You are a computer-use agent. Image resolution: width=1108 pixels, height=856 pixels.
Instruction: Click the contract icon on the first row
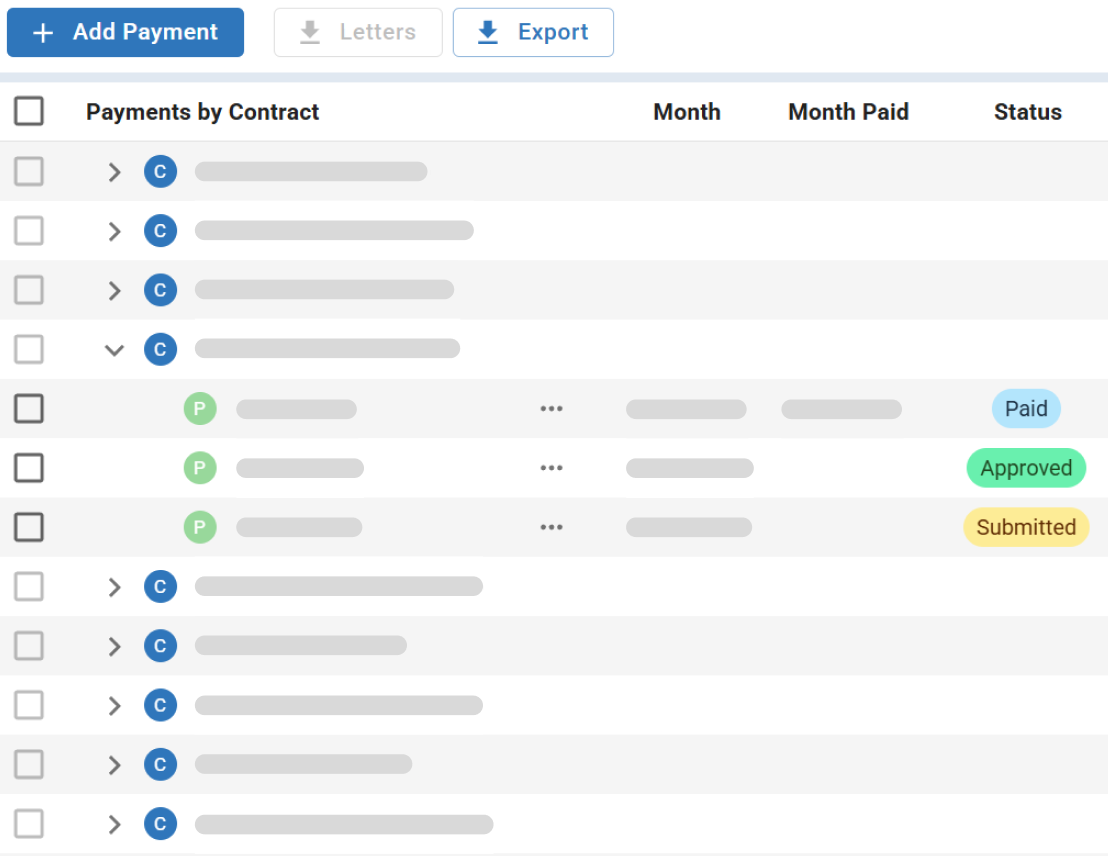click(160, 171)
